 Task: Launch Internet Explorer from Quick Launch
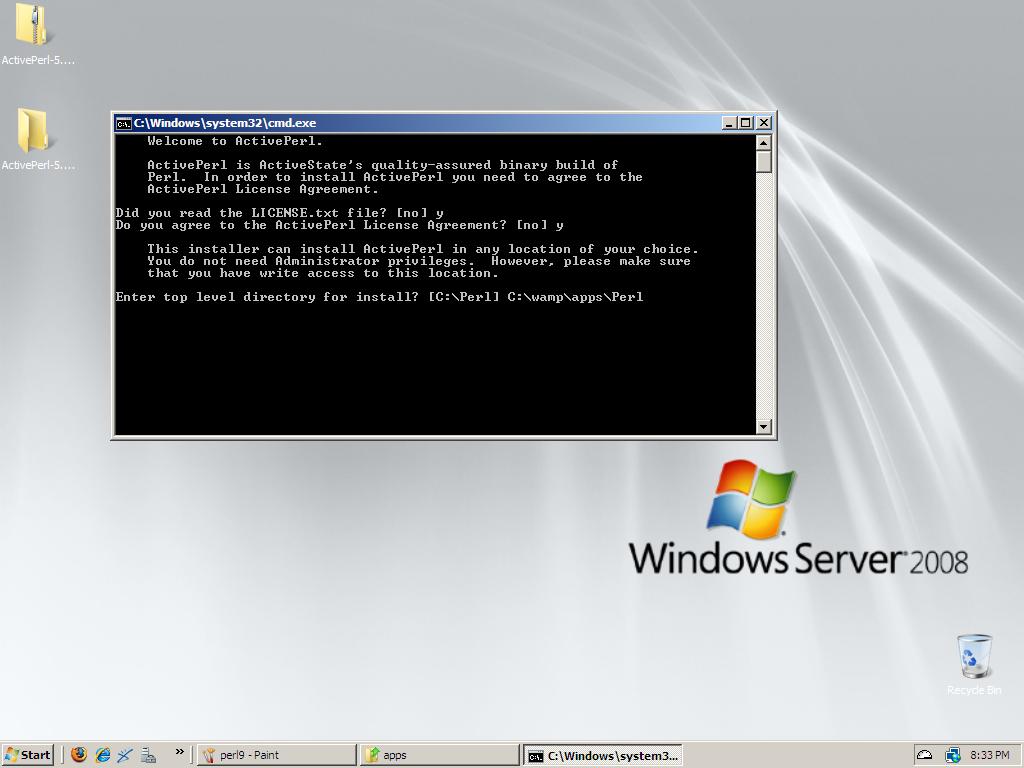coord(102,755)
